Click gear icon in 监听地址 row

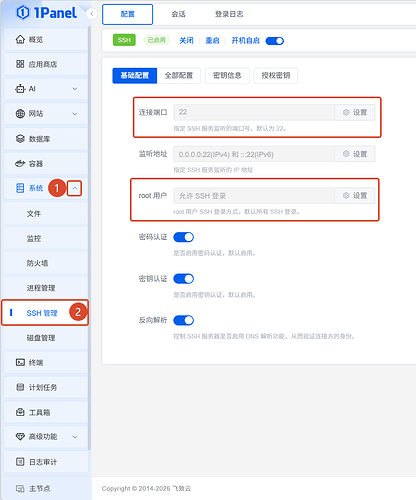point(346,154)
